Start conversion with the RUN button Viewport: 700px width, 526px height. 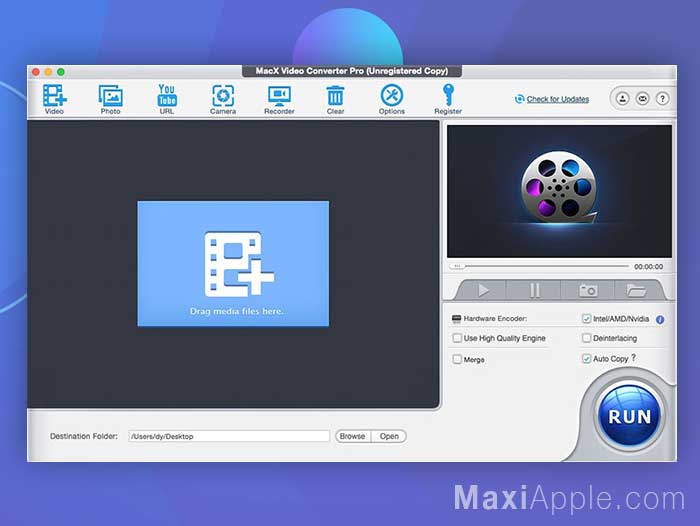(630, 416)
